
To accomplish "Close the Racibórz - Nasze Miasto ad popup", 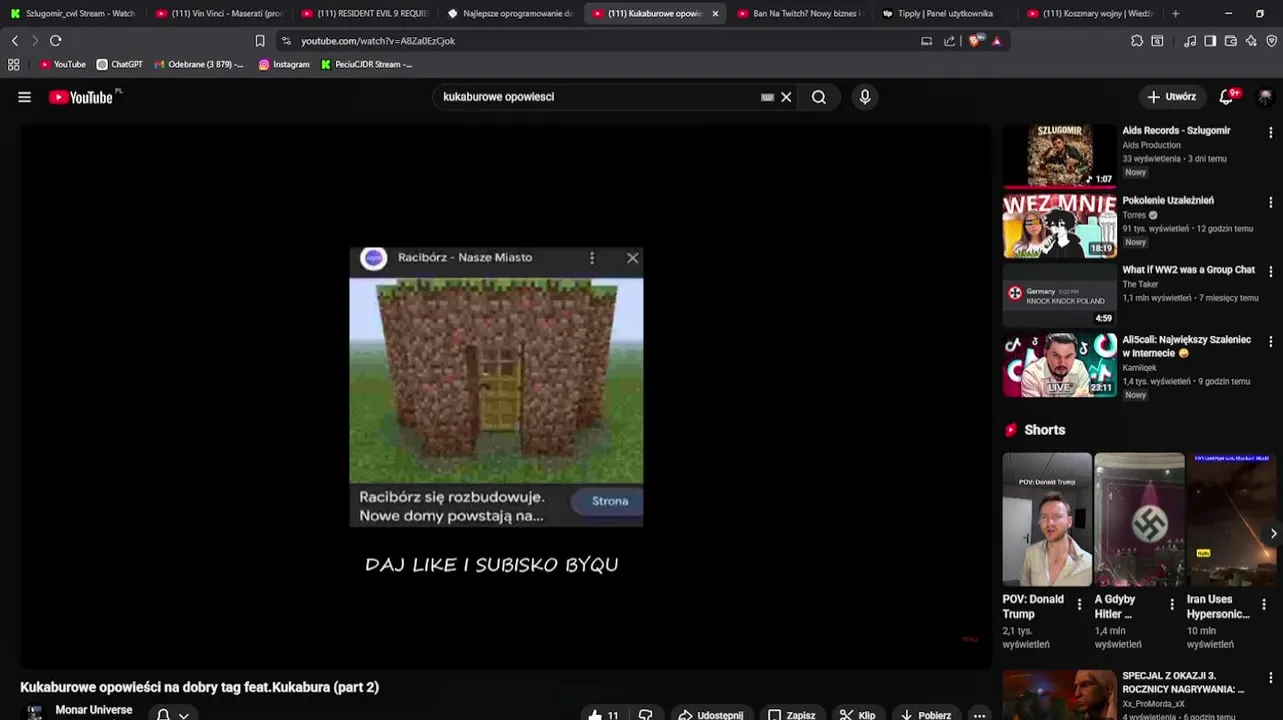I will [x=632, y=258].
